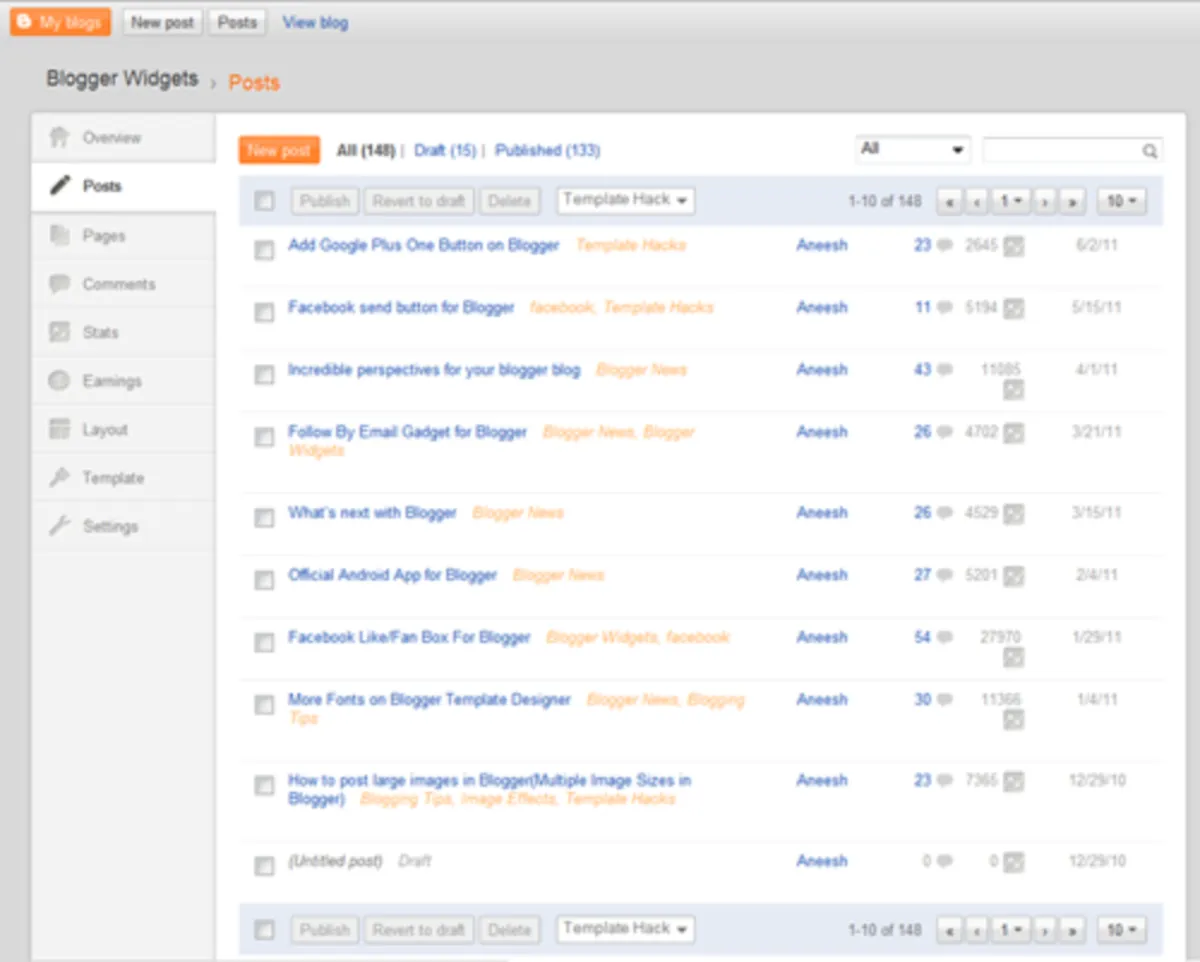Select checkbox for Incredible perspectives post
1200x962 pixels.
pos(264,376)
